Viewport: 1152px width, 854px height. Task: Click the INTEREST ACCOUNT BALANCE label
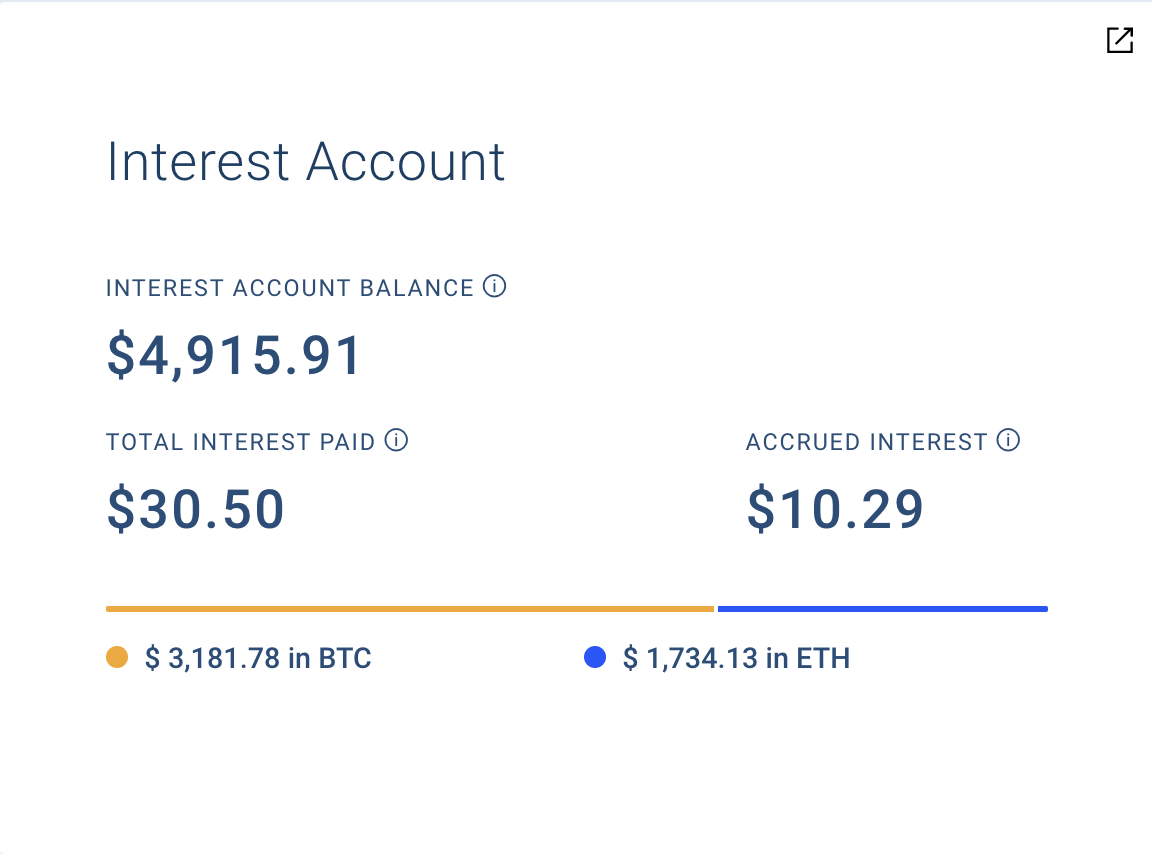pos(290,288)
